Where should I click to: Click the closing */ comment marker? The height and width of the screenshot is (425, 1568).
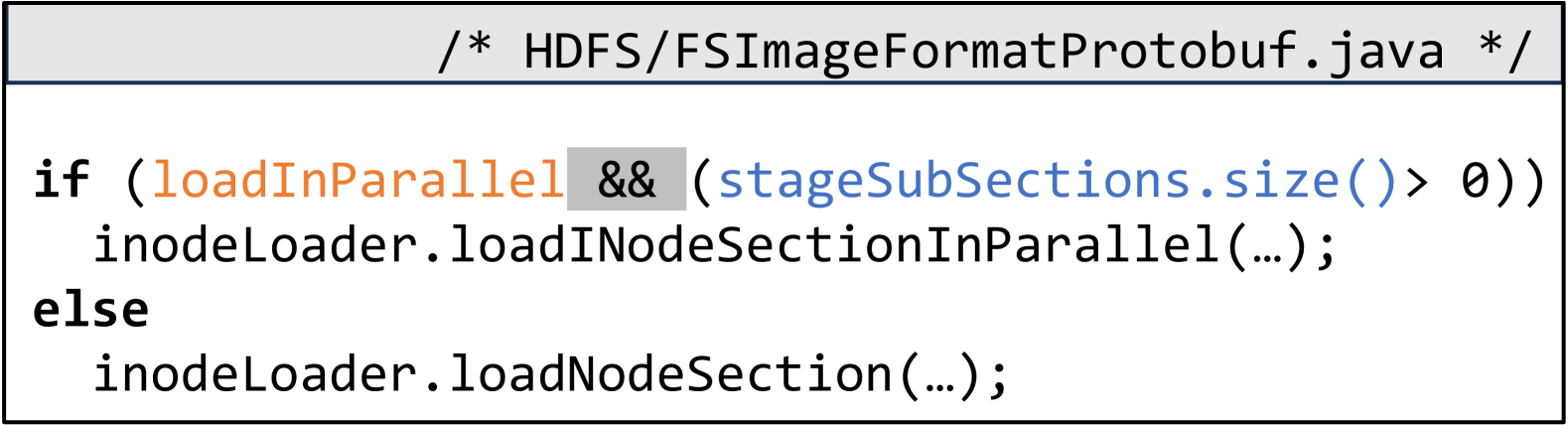click(x=1503, y=52)
